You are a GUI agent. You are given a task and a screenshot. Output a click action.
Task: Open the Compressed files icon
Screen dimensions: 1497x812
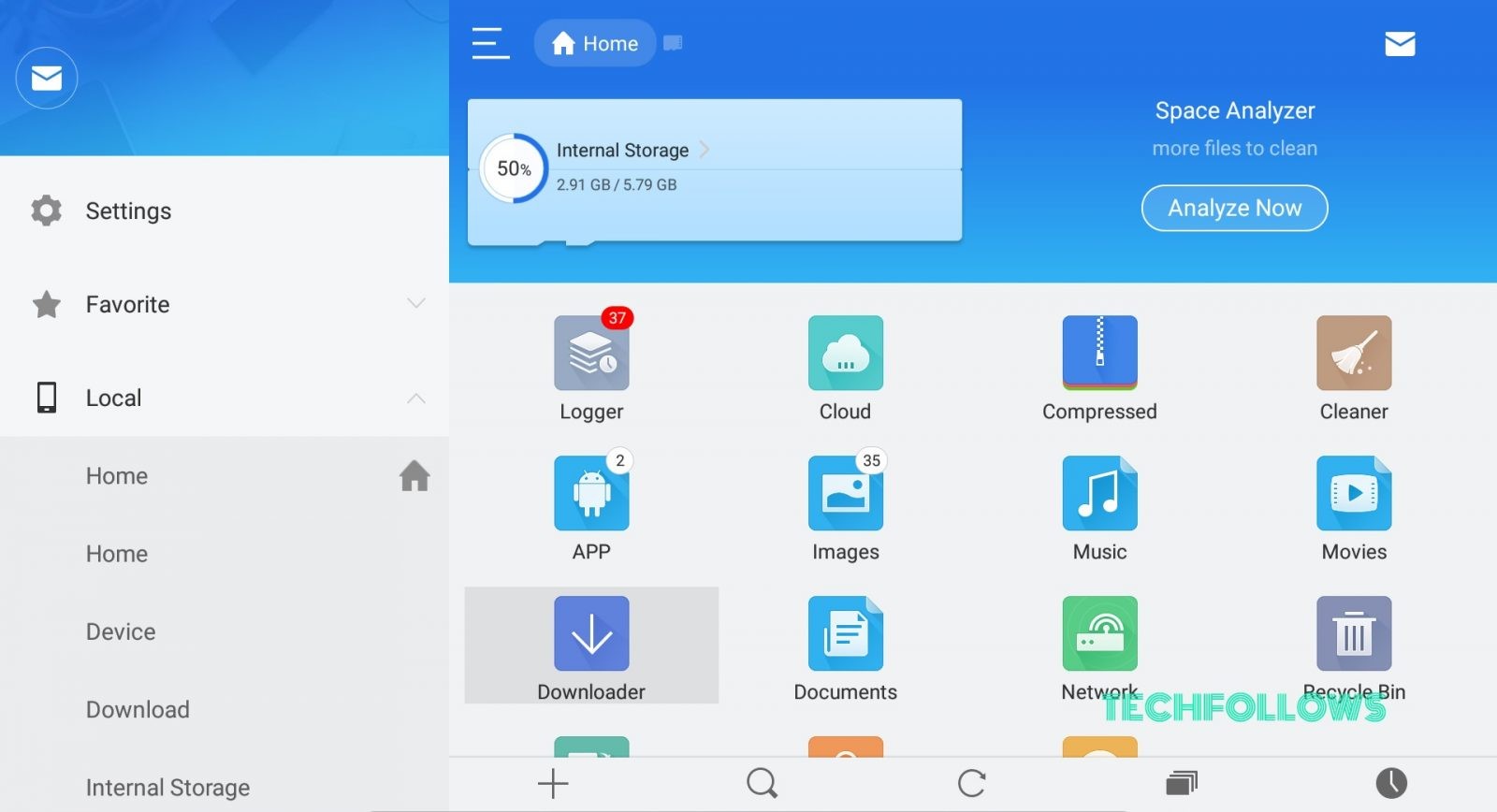(x=1100, y=353)
